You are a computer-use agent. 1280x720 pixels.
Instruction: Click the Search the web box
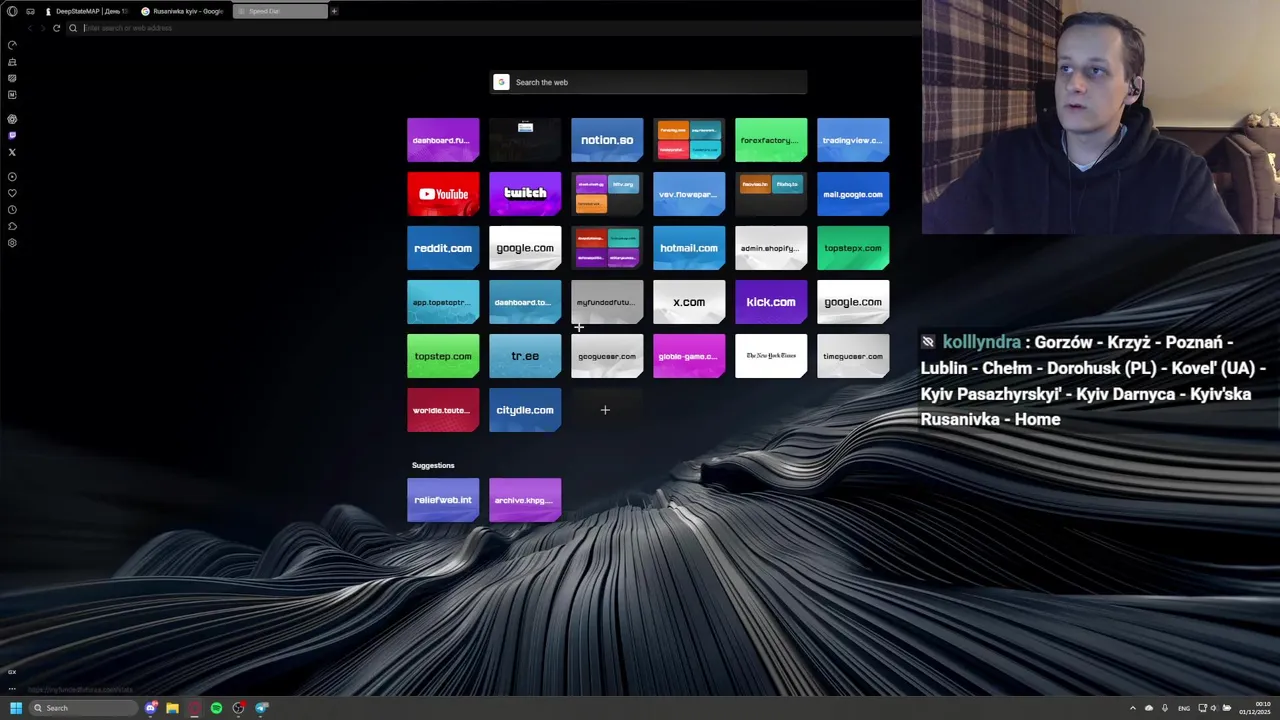649,82
